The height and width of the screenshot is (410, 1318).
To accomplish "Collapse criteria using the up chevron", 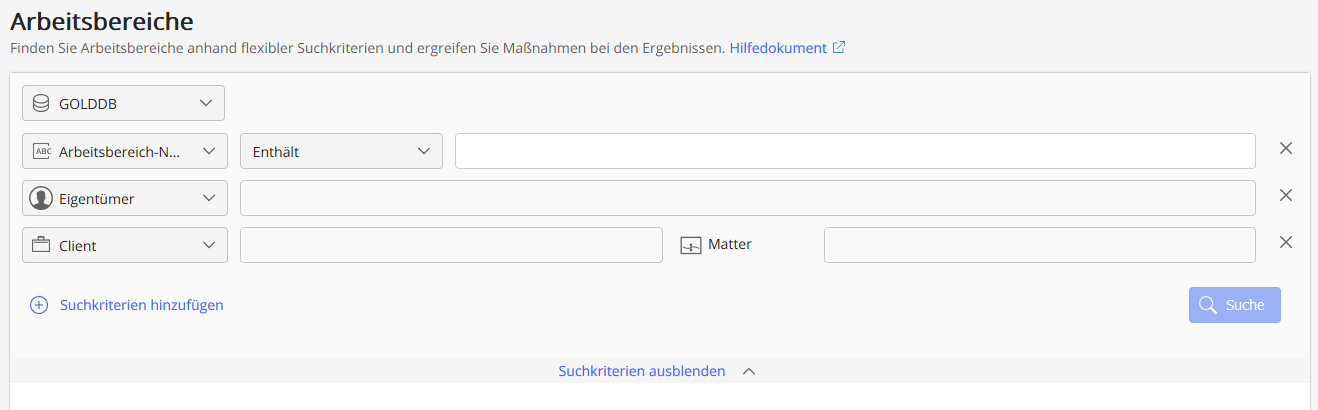I will [749, 371].
